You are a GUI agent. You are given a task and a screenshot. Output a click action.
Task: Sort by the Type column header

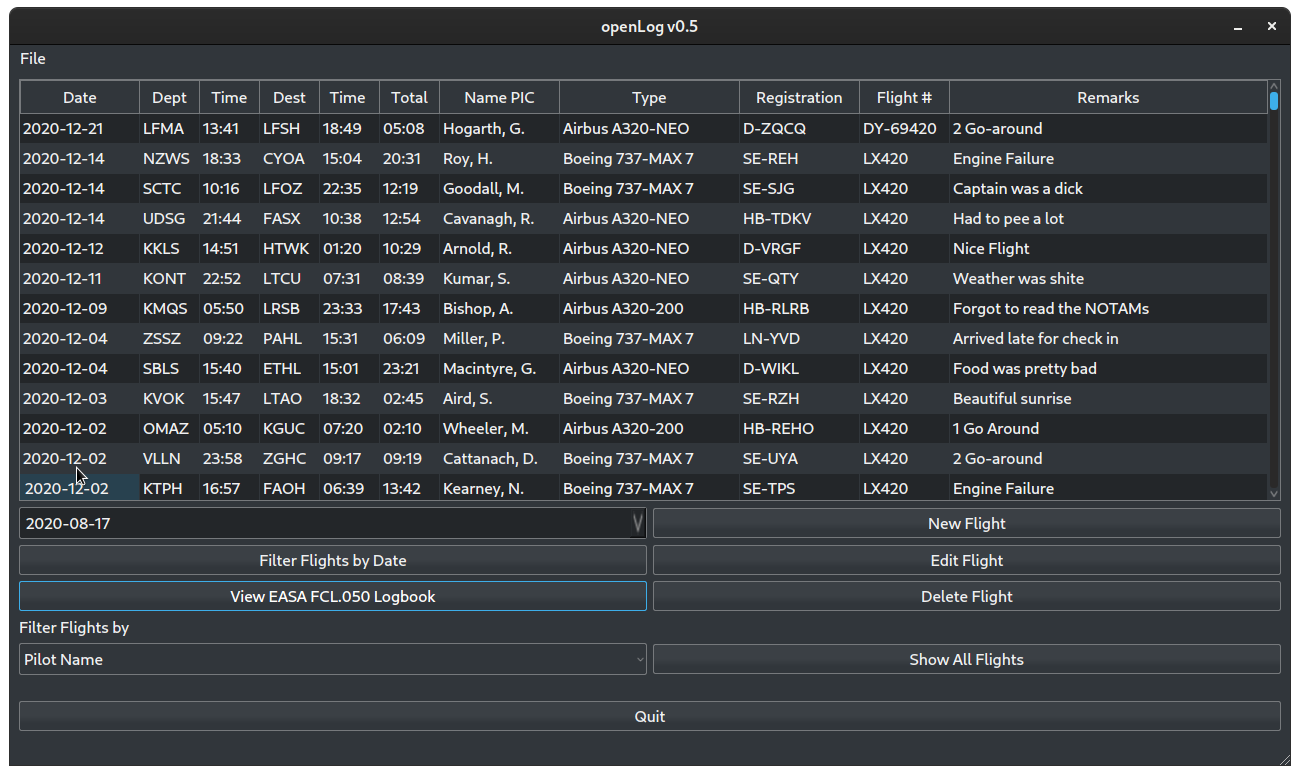649,97
